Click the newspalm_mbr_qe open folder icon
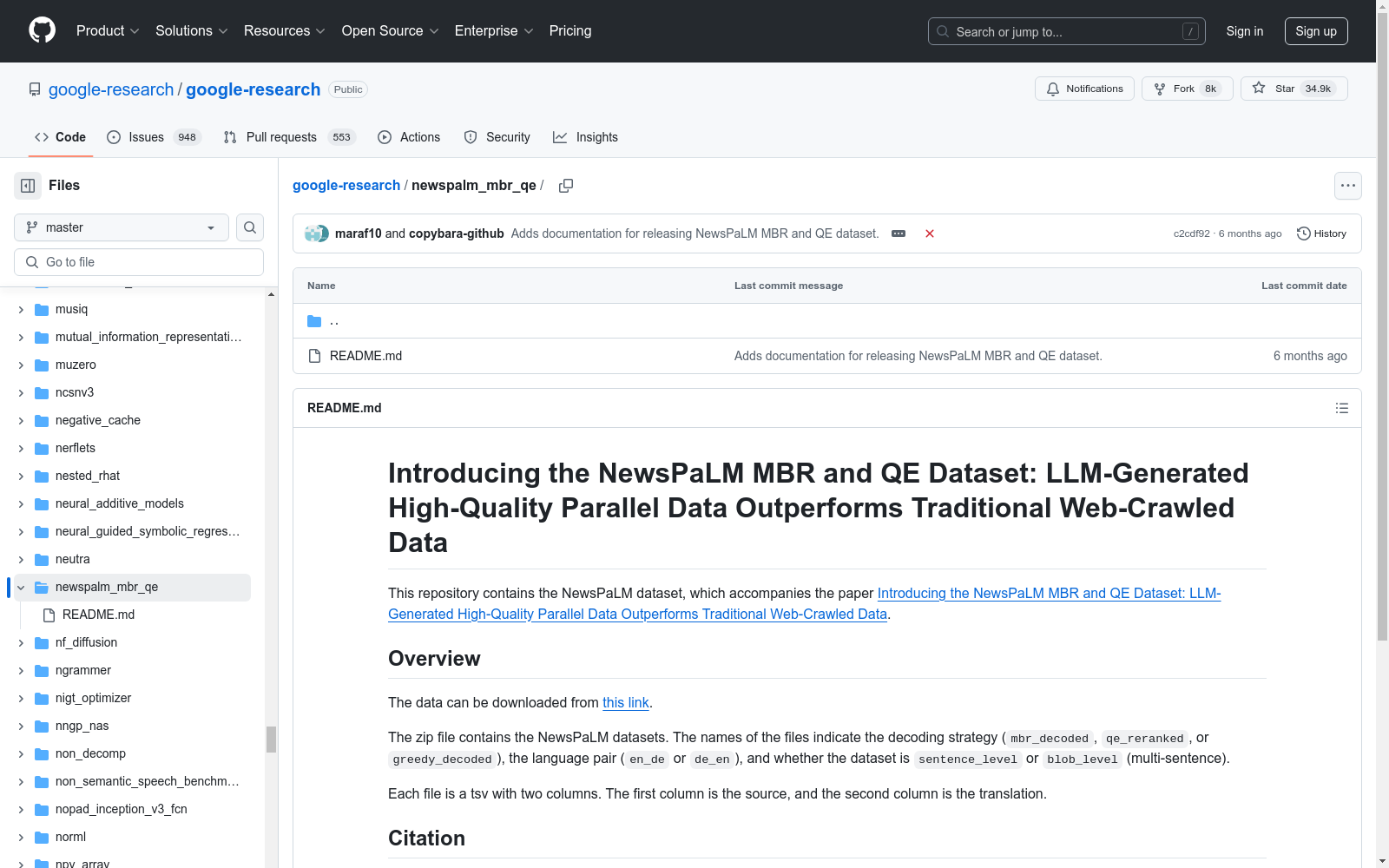The height and width of the screenshot is (868, 1389). 42,587
